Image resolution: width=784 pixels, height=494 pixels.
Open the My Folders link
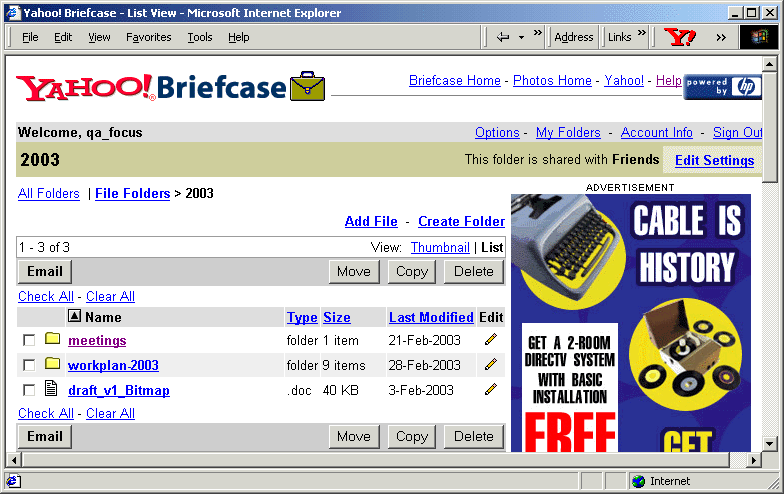click(568, 132)
